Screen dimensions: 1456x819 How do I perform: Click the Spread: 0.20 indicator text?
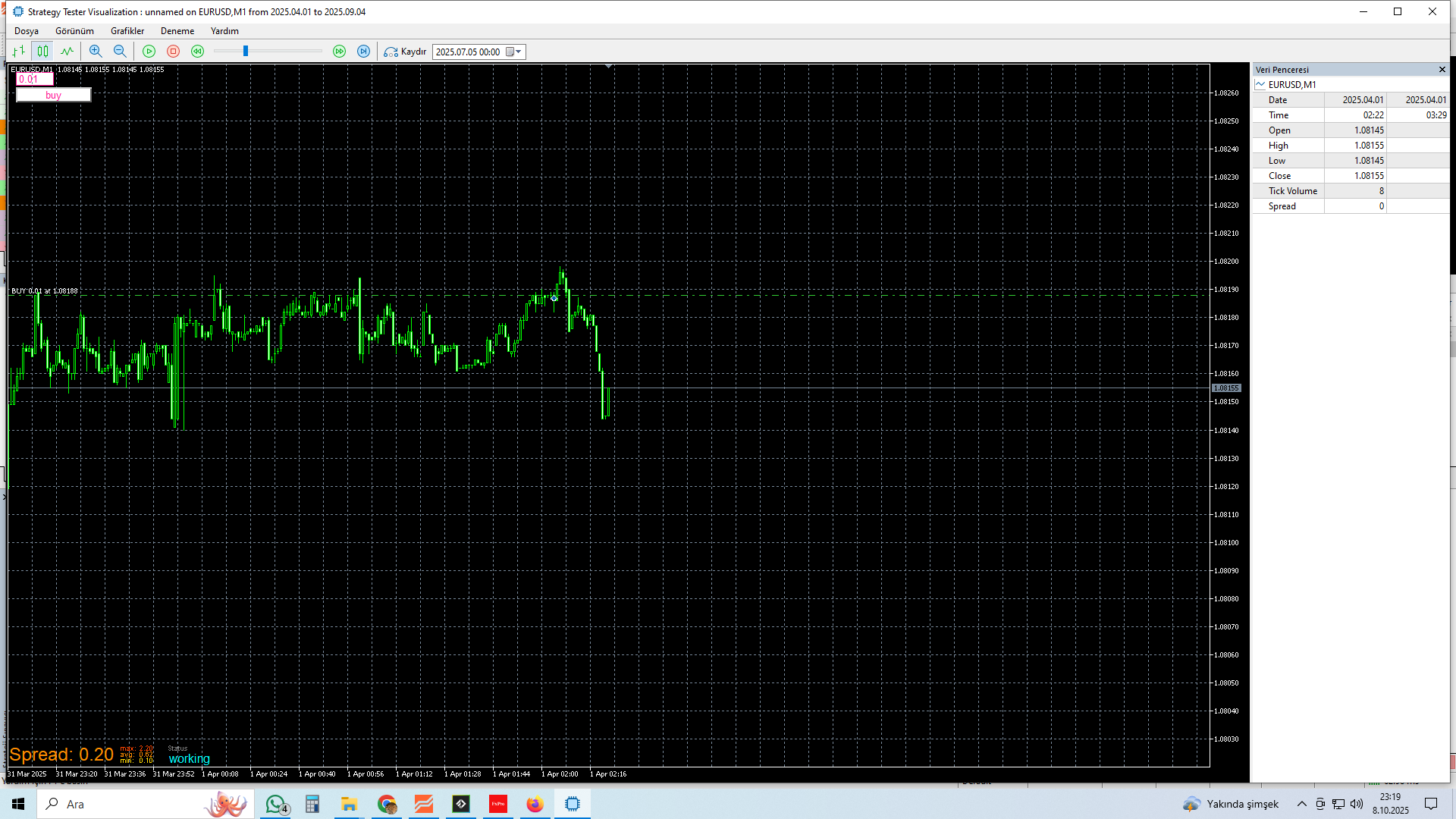click(x=61, y=755)
